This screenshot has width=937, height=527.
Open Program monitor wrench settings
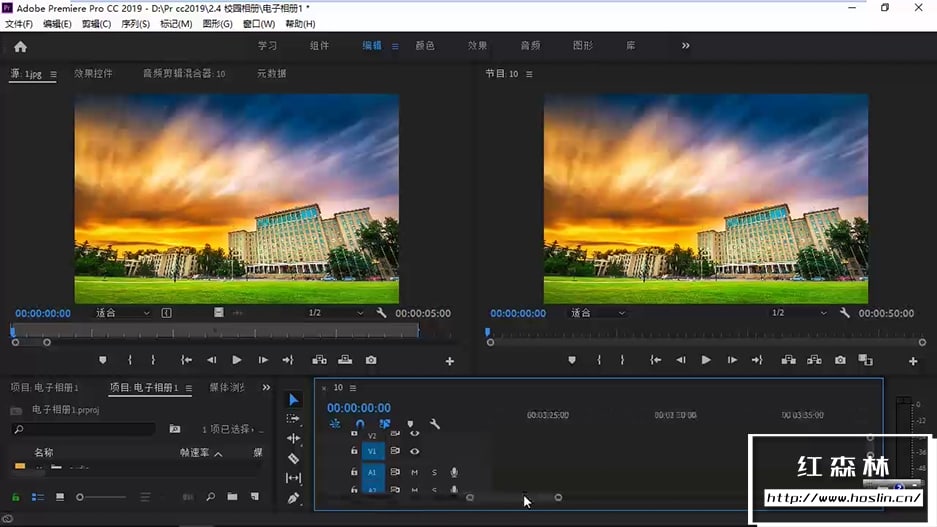pos(844,312)
